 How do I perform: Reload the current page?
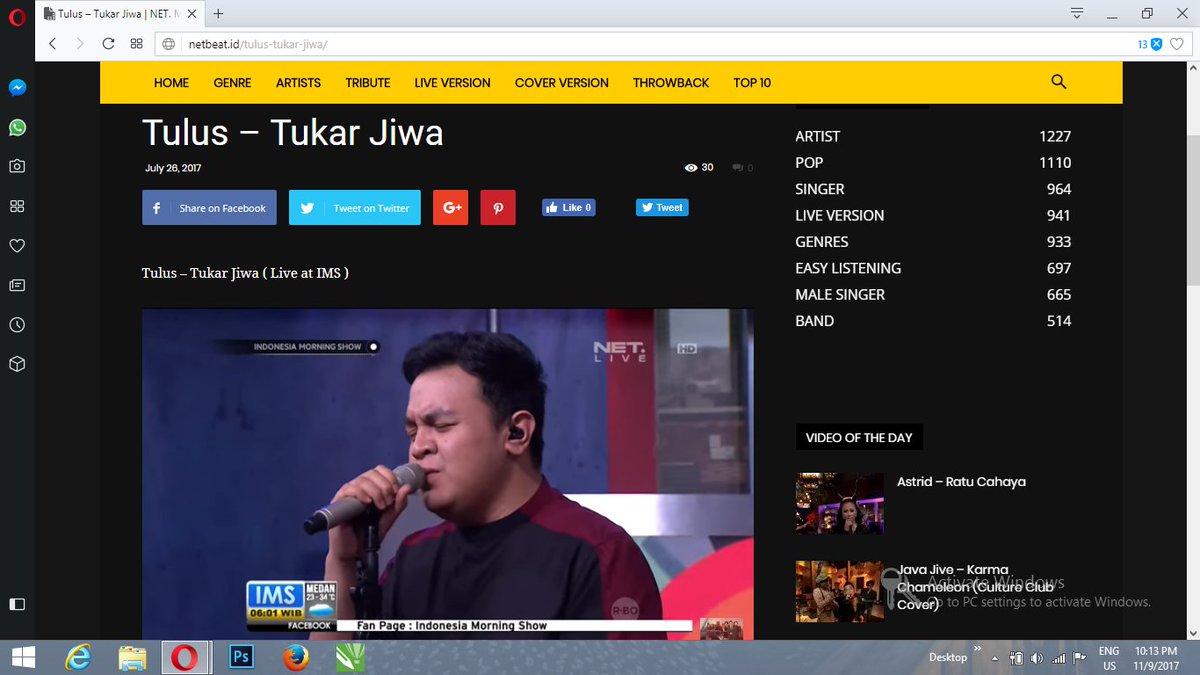tap(108, 44)
